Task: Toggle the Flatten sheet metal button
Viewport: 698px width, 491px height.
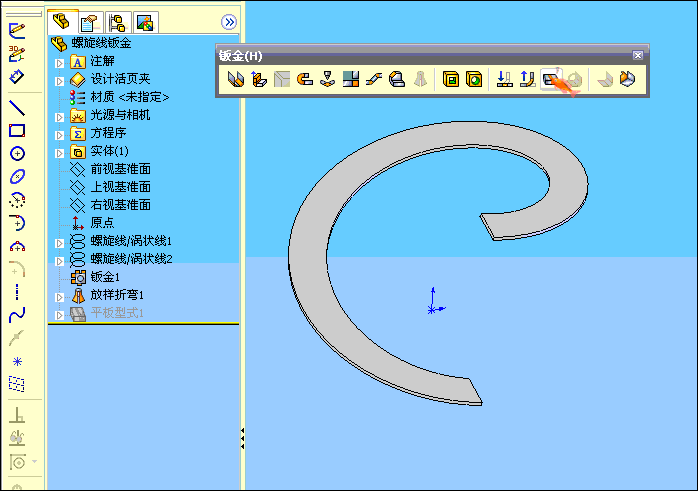Action: click(551, 79)
